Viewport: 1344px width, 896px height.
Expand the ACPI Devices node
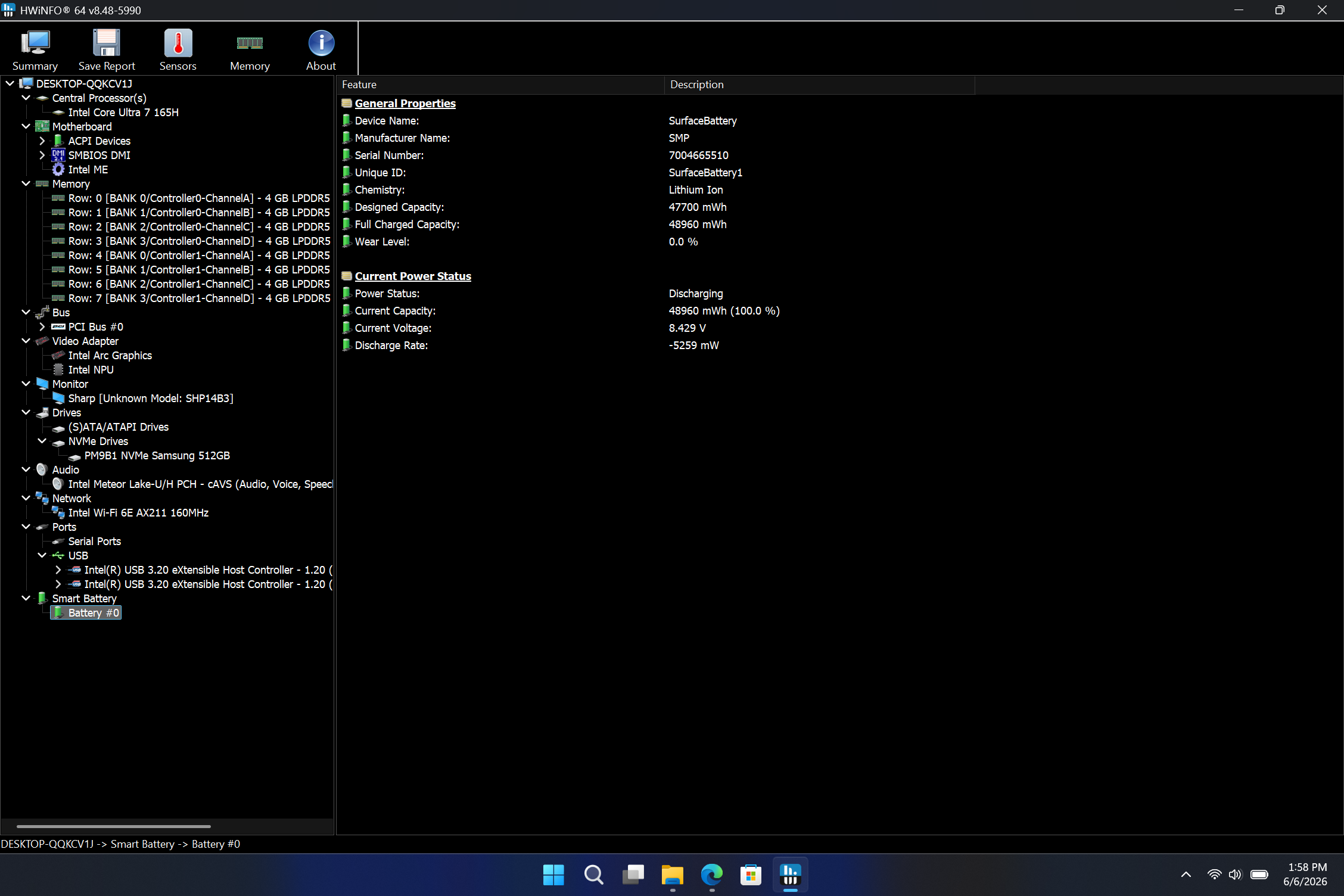point(42,141)
